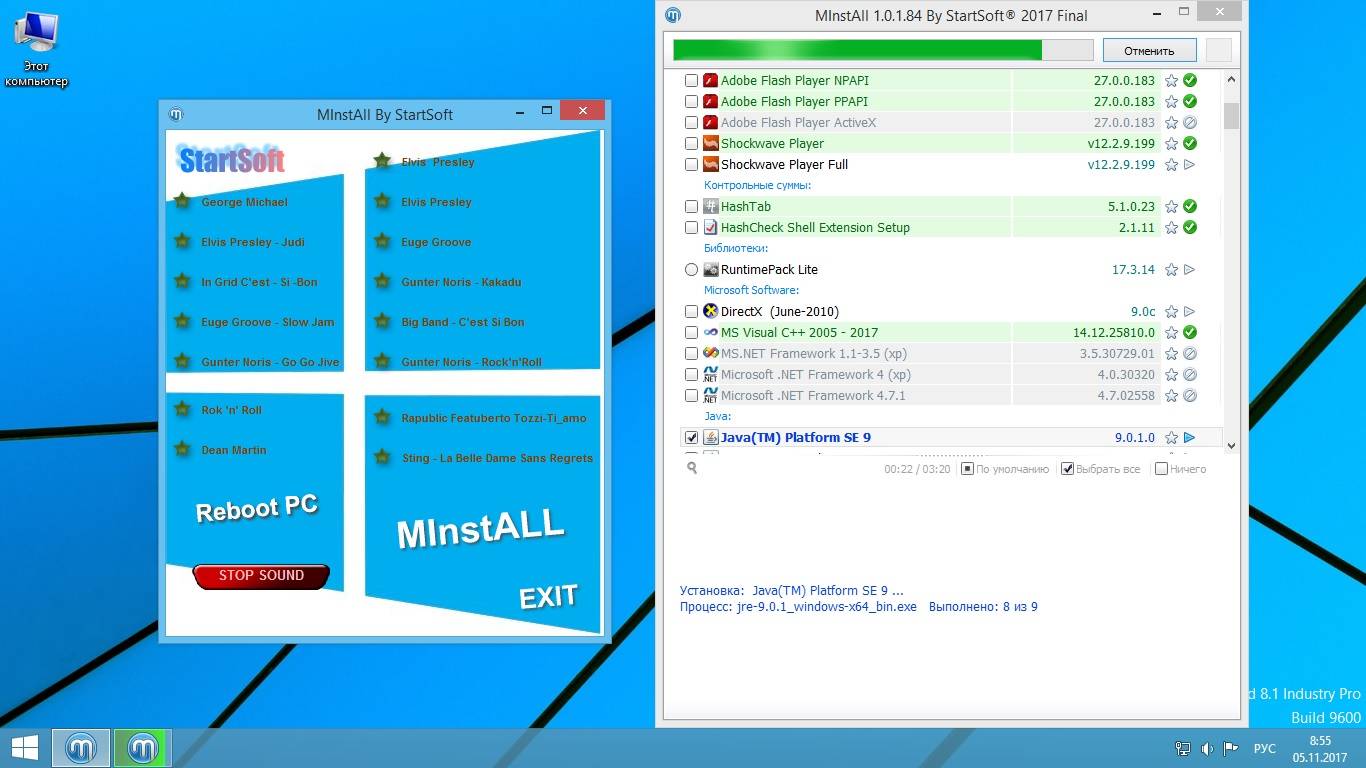The height and width of the screenshot is (768, 1366).
Task: Click the star icon beside Dean Martin
Action: coord(182,449)
